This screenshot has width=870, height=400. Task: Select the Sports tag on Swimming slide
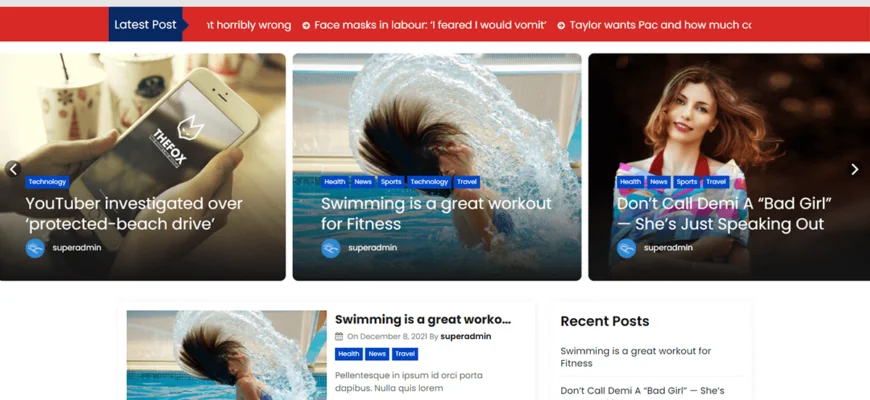point(391,182)
